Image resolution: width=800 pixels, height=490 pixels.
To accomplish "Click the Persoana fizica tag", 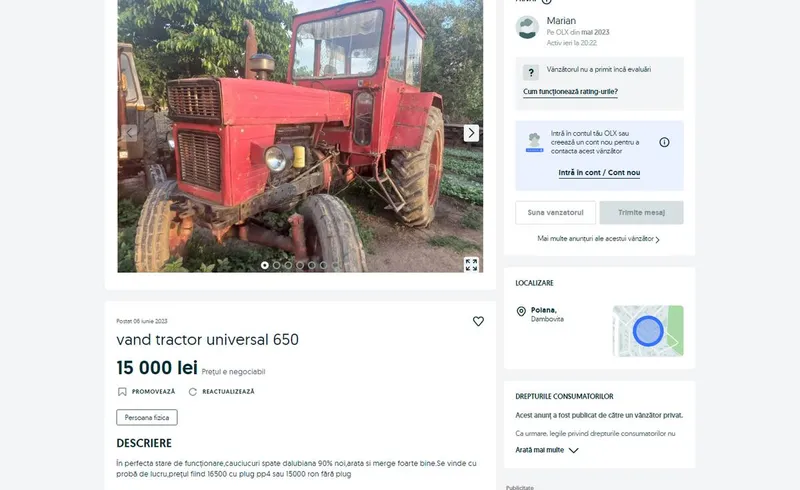I will tap(147, 418).
